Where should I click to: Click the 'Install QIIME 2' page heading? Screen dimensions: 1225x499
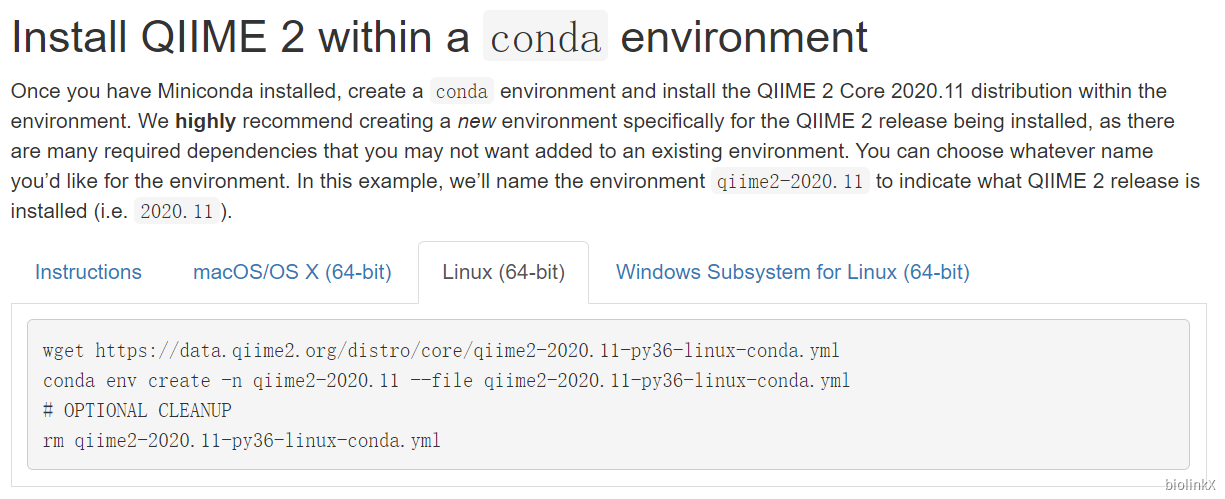(240, 37)
